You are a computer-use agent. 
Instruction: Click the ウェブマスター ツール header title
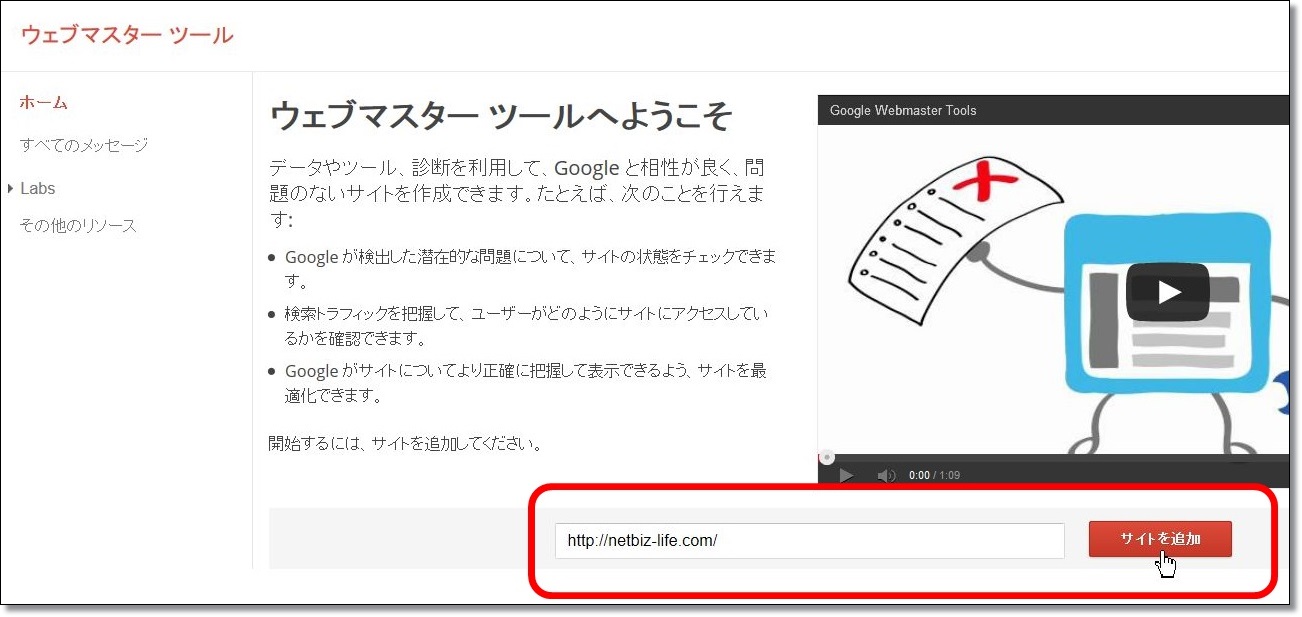pos(127,36)
